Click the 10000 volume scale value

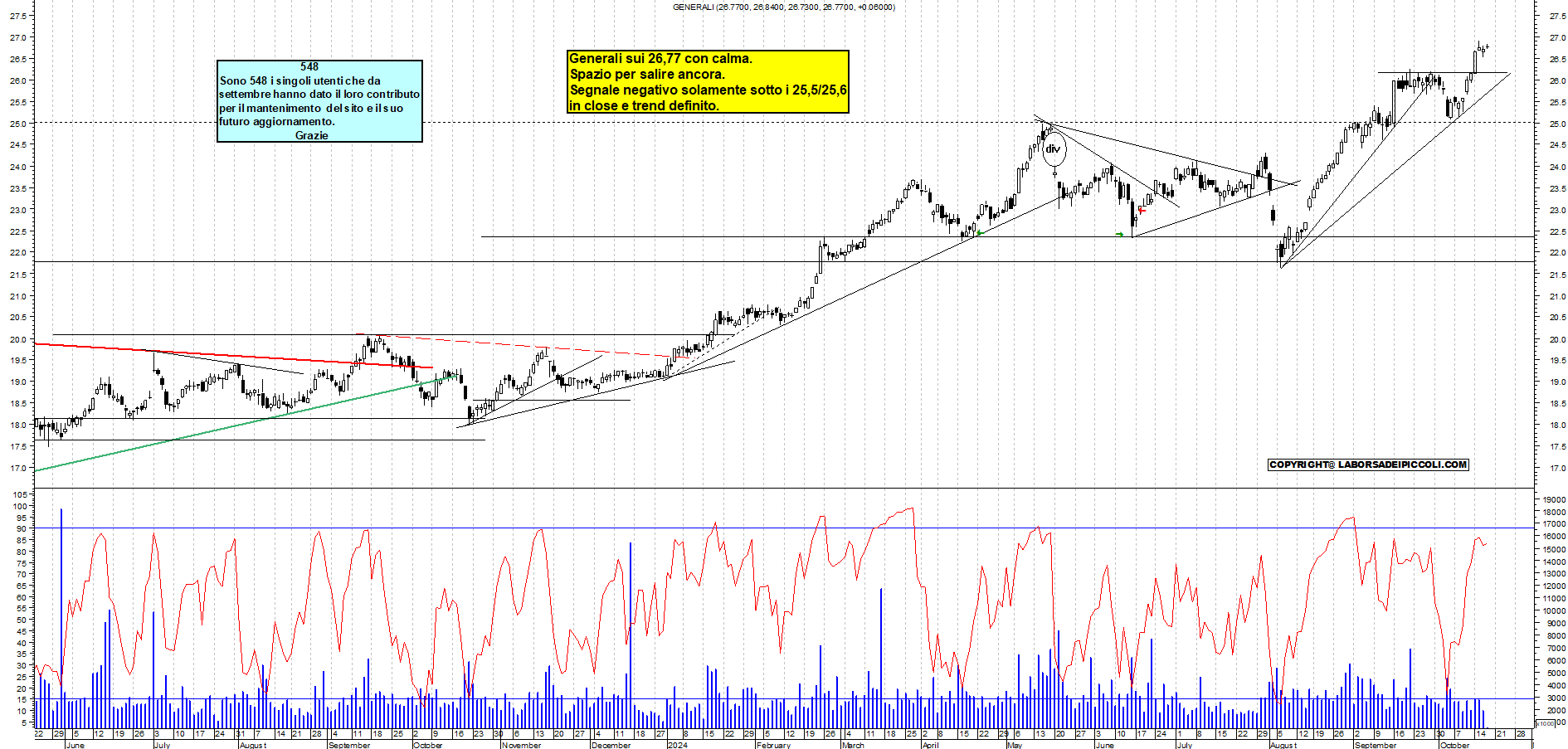coord(1554,611)
